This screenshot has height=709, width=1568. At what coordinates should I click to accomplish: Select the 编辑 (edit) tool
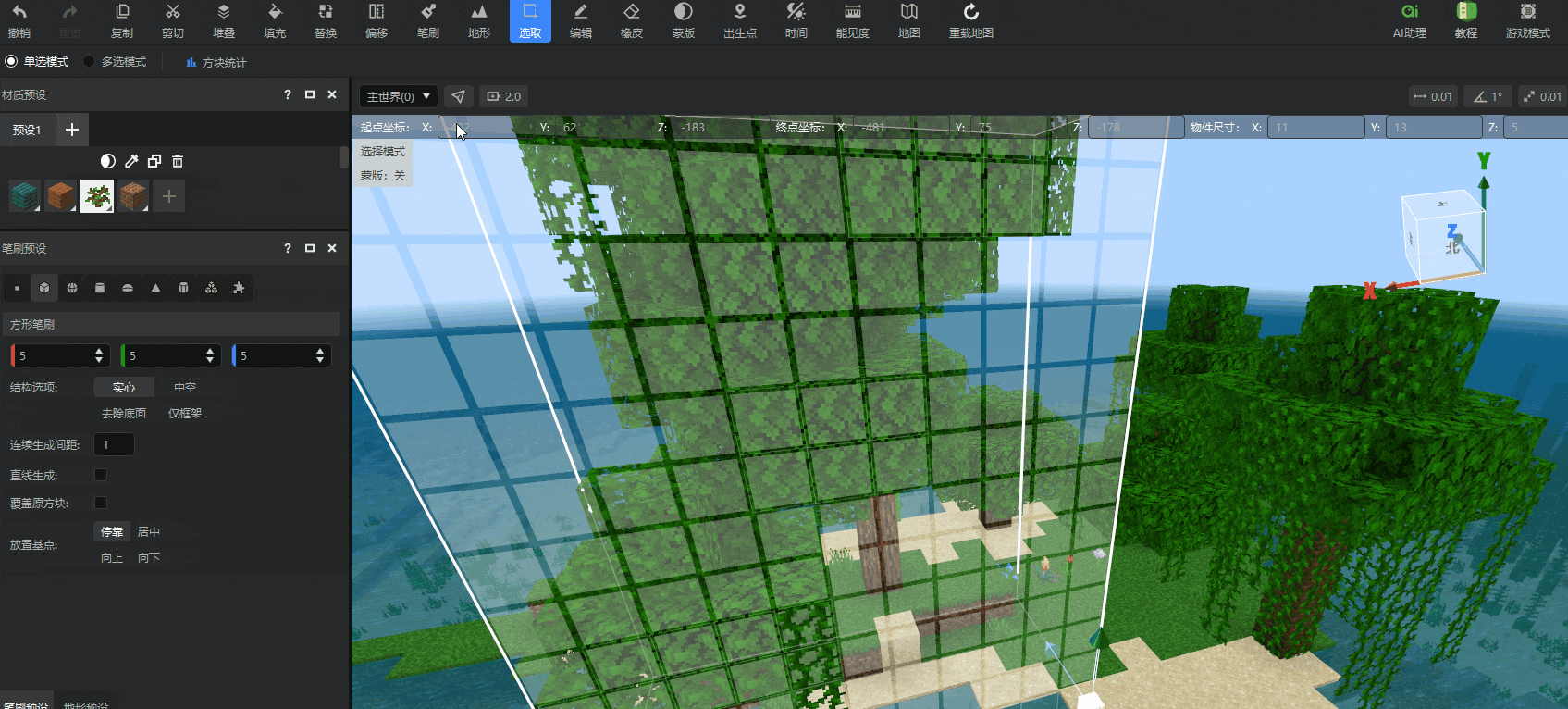tap(581, 21)
